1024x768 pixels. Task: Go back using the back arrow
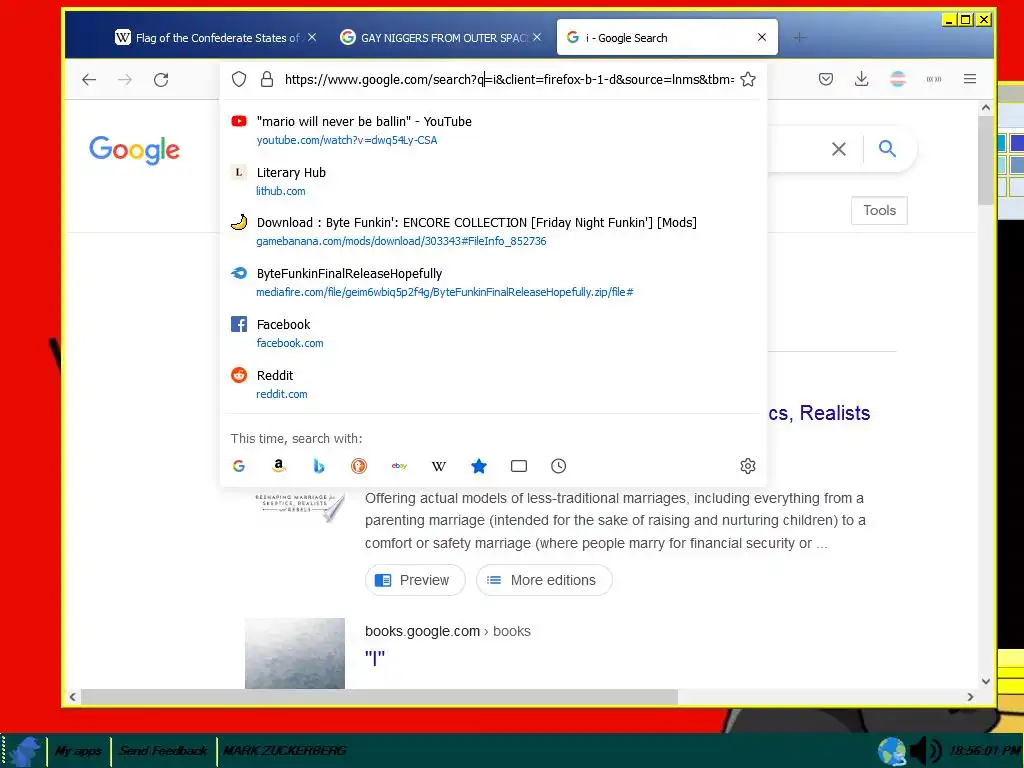click(89, 80)
